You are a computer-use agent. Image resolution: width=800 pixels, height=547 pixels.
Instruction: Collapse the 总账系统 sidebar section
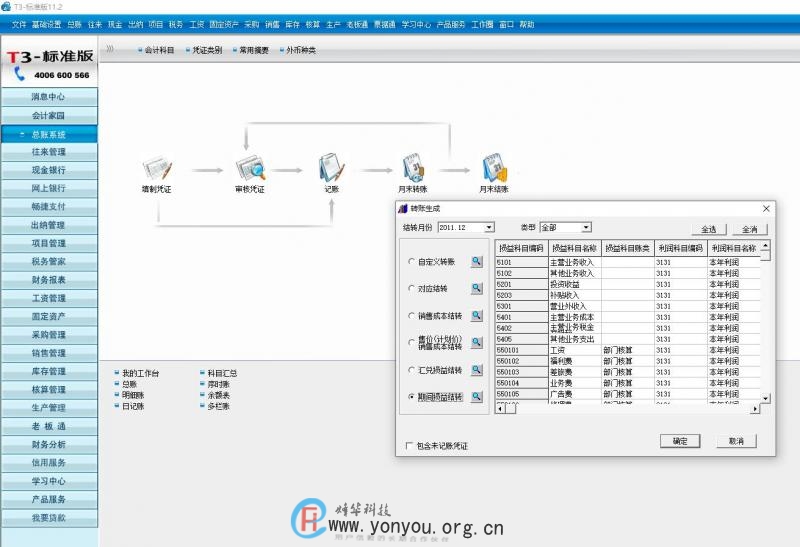click(49, 134)
